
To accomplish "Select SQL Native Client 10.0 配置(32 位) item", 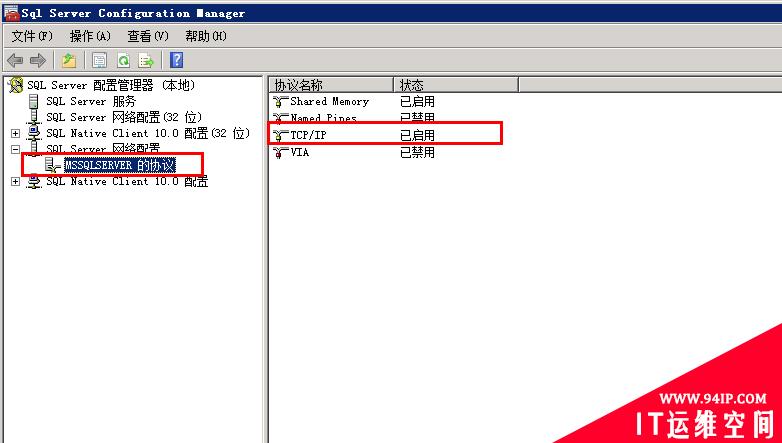I will (148, 133).
